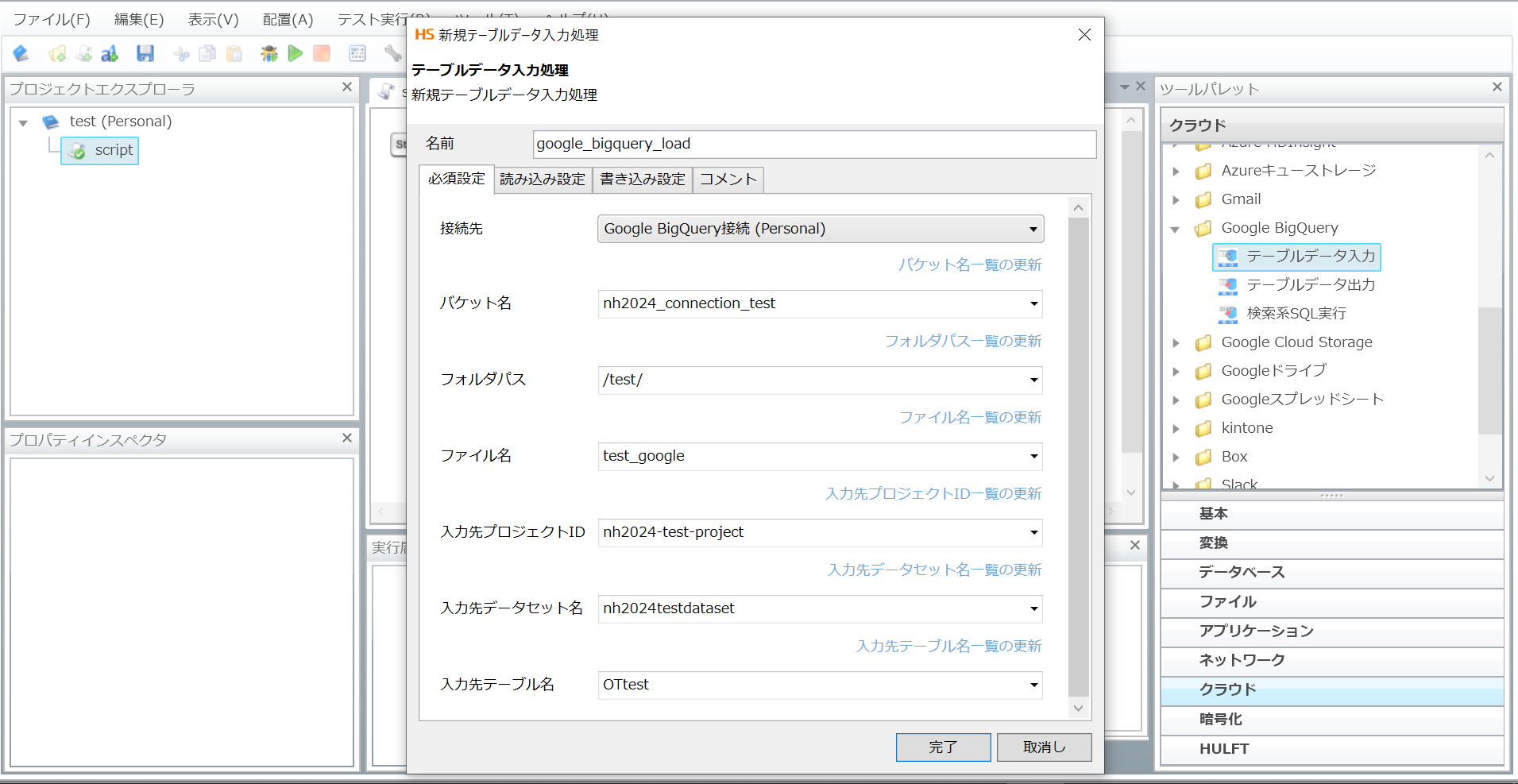Click the 取消し cancel button
Image resolution: width=1518 pixels, height=784 pixels.
(1044, 747)
